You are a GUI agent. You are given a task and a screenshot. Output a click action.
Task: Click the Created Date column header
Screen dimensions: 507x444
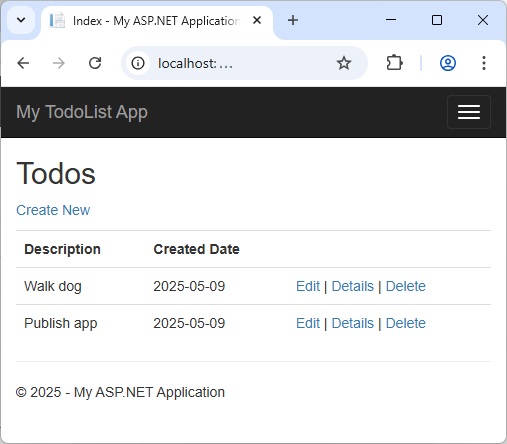tap(196, 249)
